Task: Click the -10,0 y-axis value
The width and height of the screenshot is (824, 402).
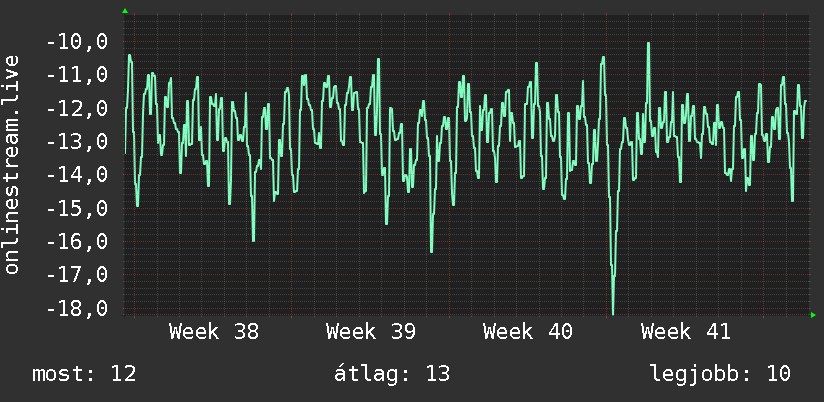Action: coord(77,41)
